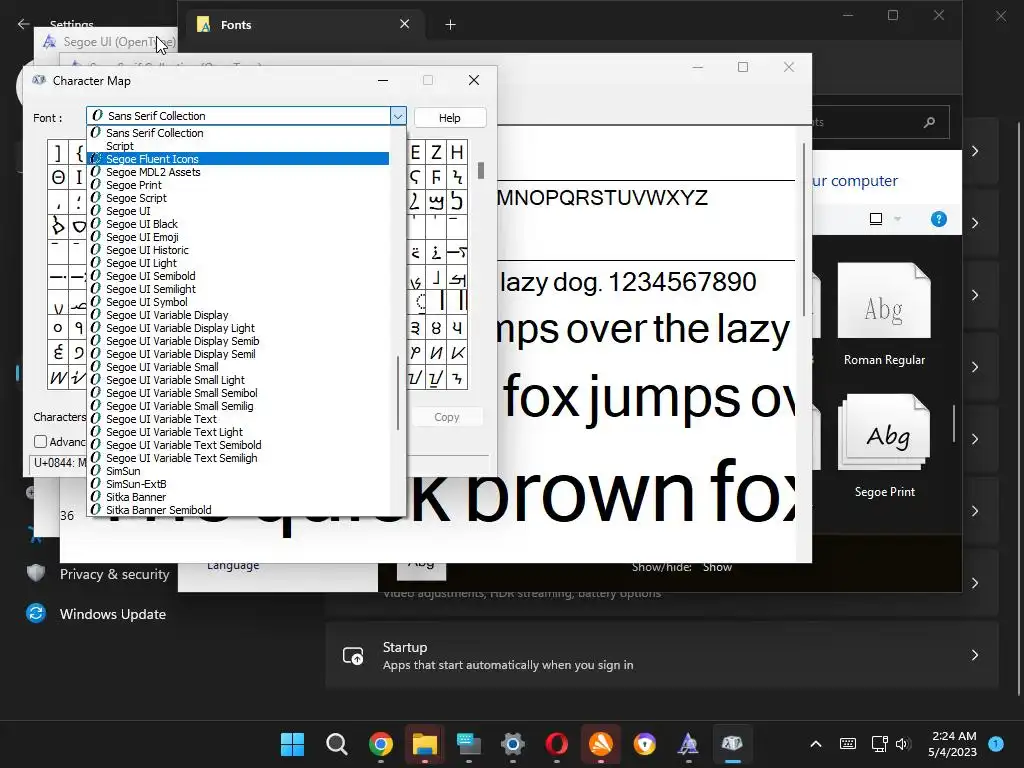The width and height of the screenshot is (1024, 768).
Task: Click the taskbar clock and date
Action: pyautogui.click(x=952, y=744)
